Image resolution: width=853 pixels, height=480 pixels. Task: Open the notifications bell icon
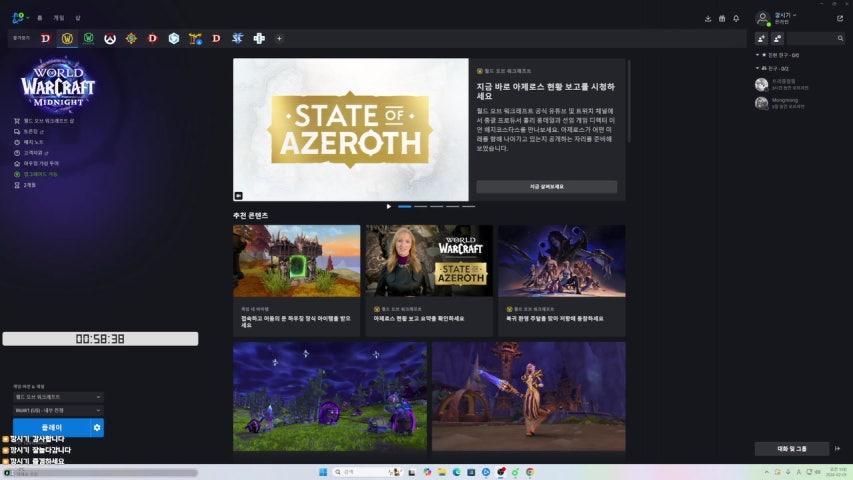pyautogui.click(x=736, y=18)
